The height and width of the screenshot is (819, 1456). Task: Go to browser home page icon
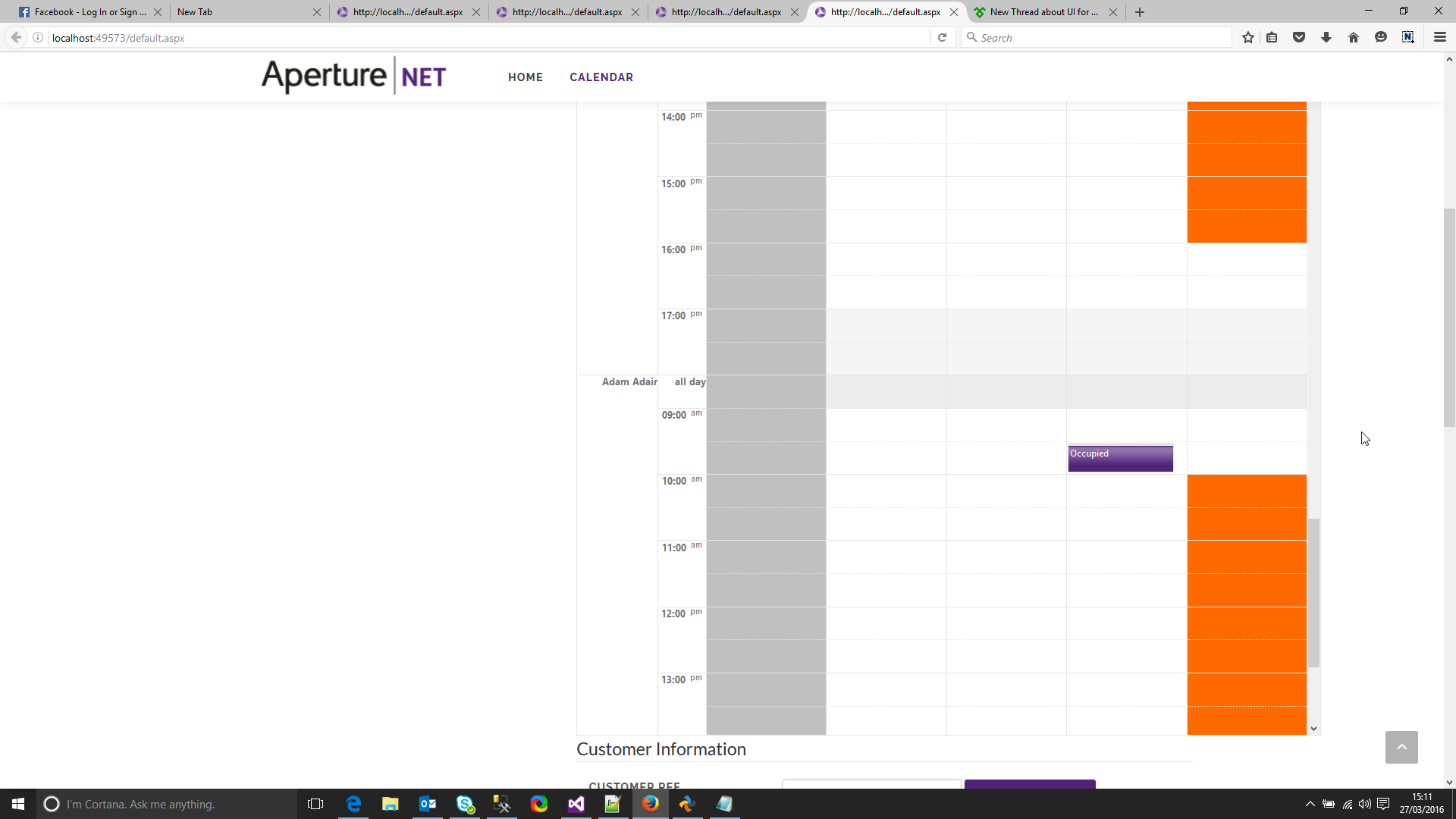[x=1354, y=38]
